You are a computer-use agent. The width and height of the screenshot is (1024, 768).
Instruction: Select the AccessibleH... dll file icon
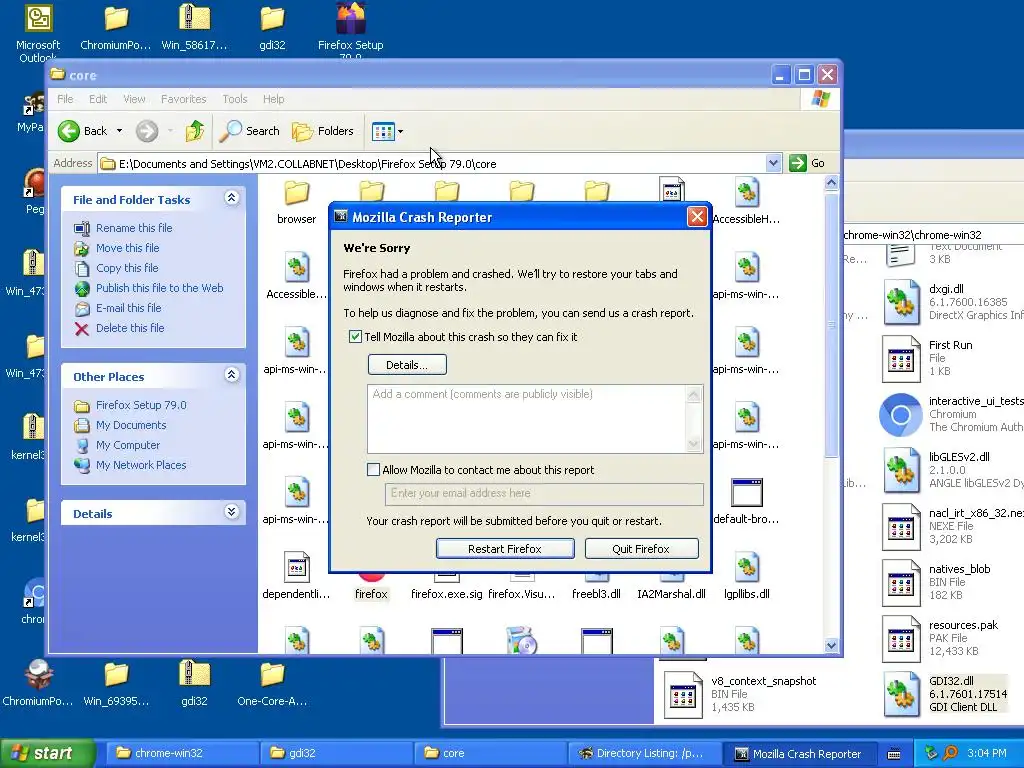[746, 193]
